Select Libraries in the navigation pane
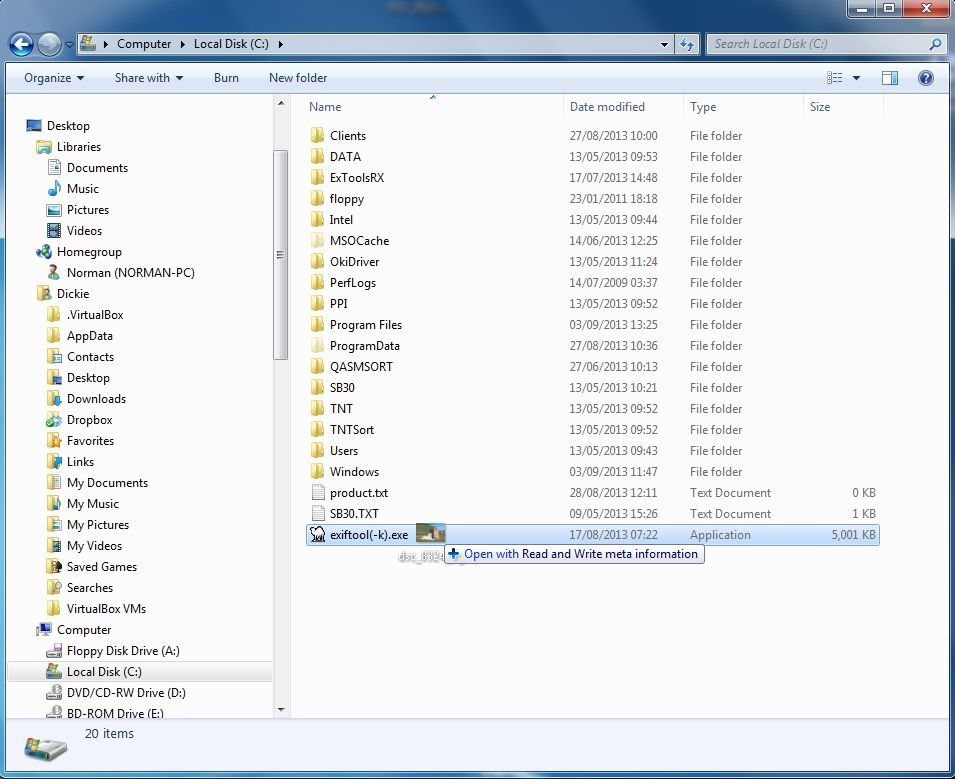 (79, 147)
